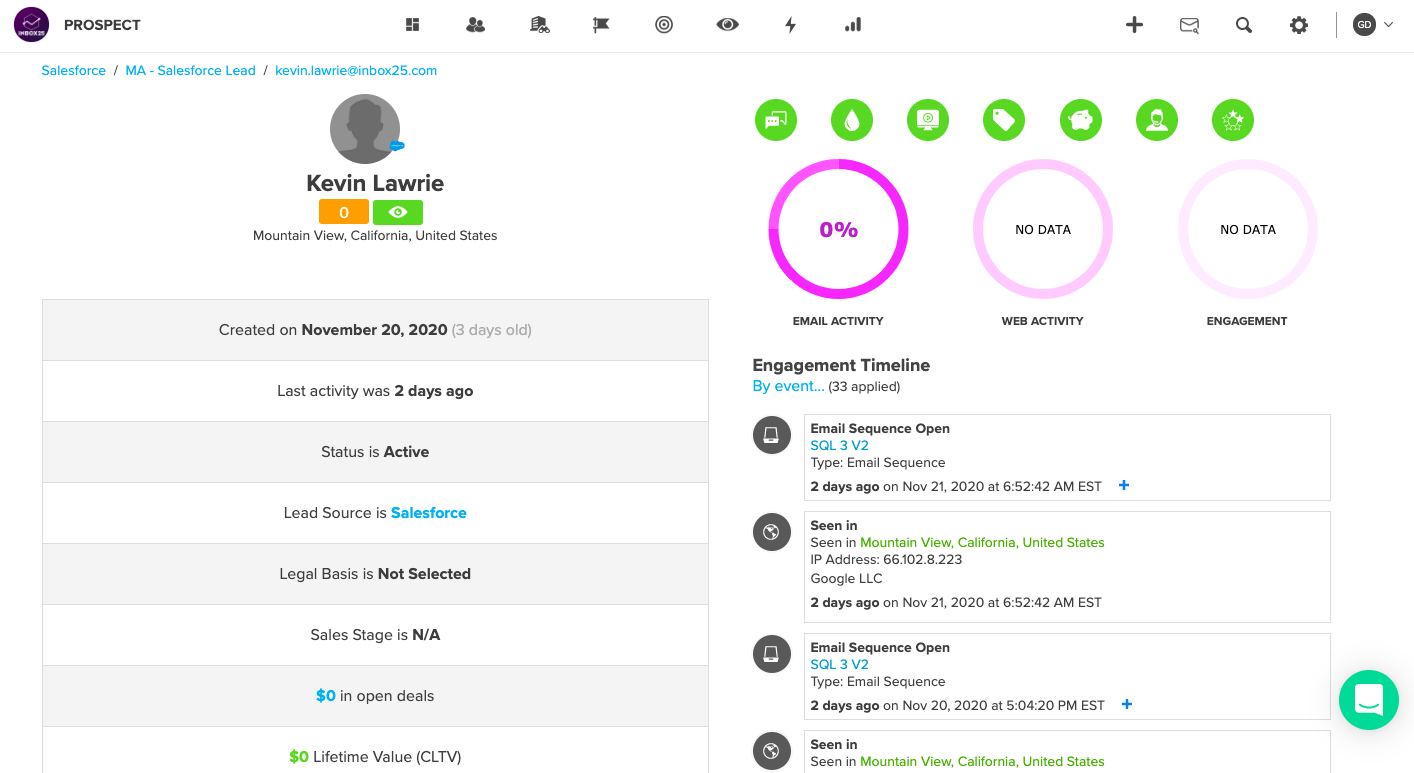Open the campaigns flag icon

(601, 25)
